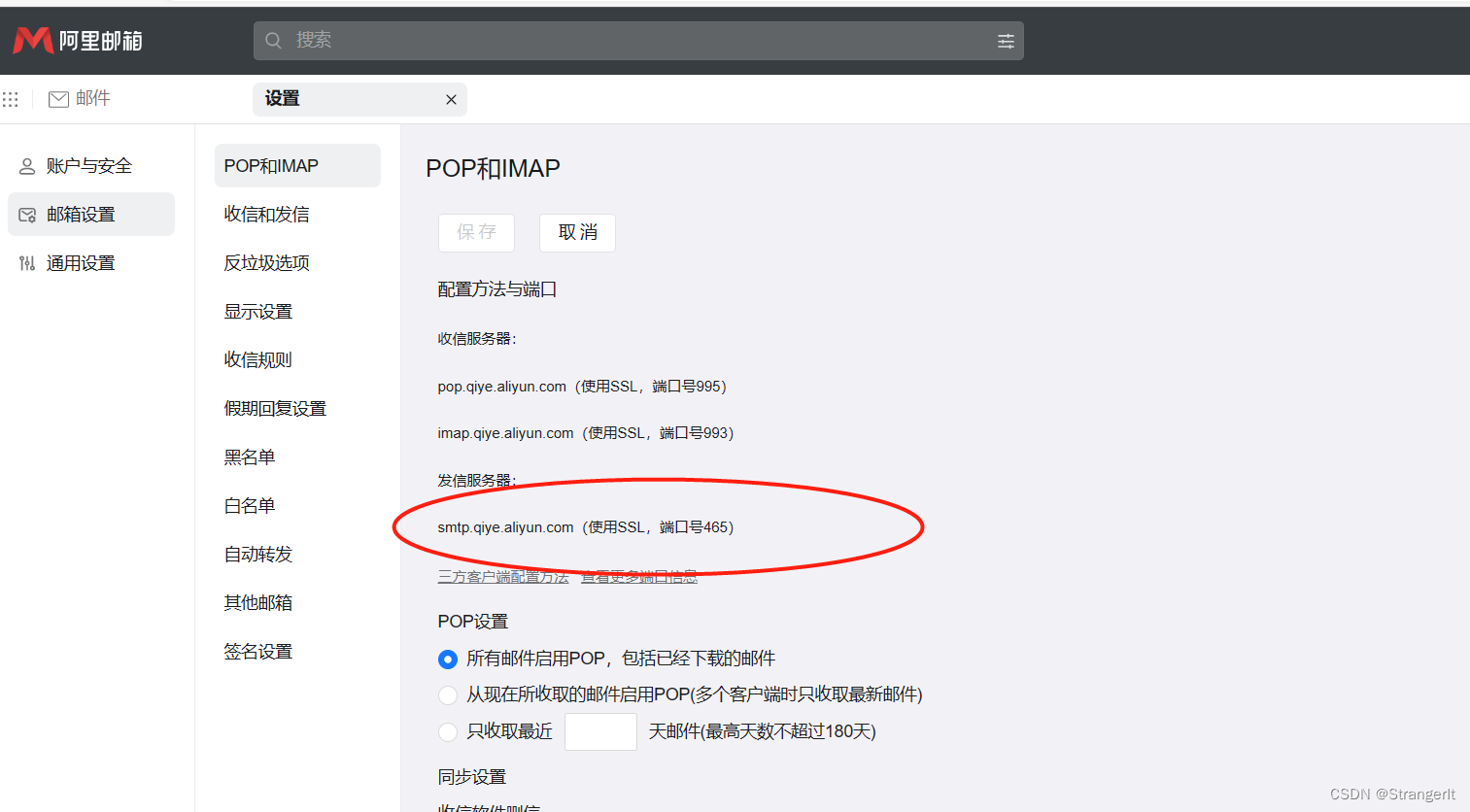Open 三方客户端配置方法 link
This screenshot has width=1470, height=812.
tap(503, 577)
